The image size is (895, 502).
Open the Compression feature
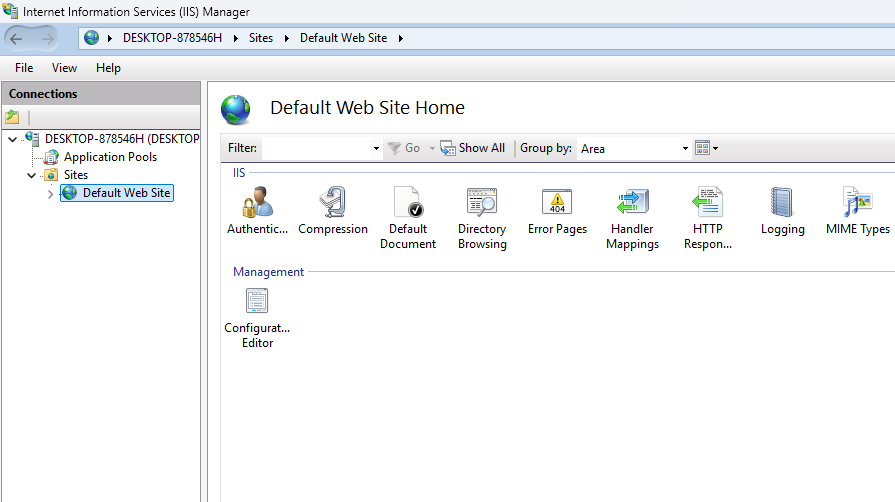(x=333, y=210)
